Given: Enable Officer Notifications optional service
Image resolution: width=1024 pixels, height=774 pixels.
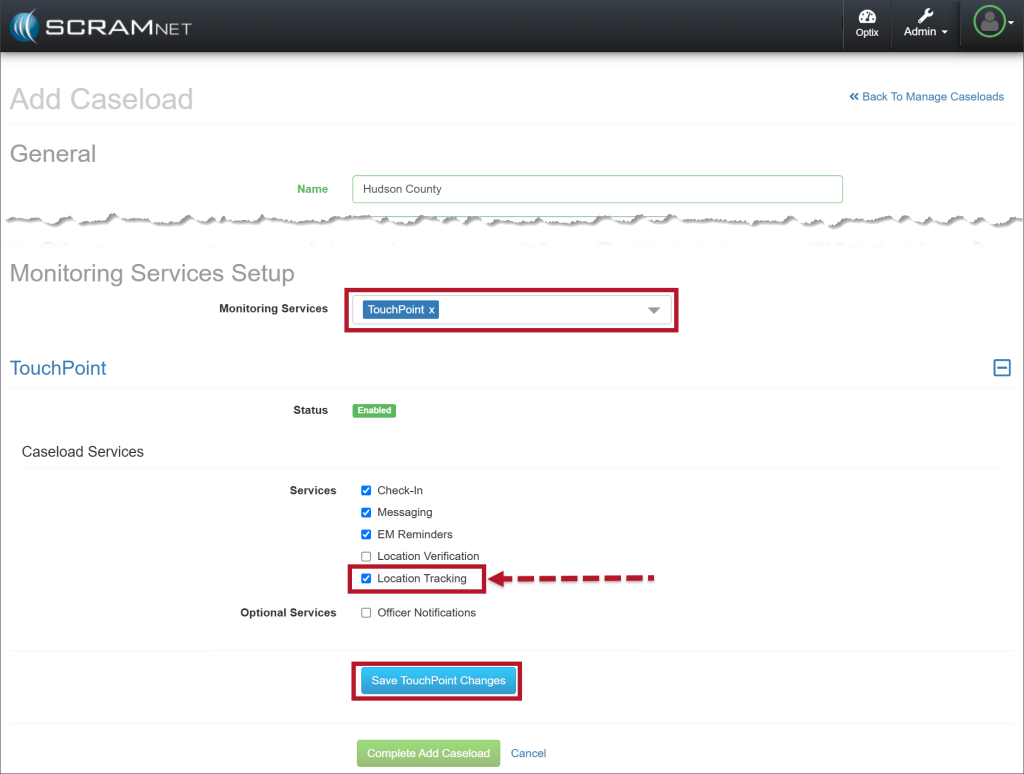Looking at the screenshot, I should [x=366, y=613].
